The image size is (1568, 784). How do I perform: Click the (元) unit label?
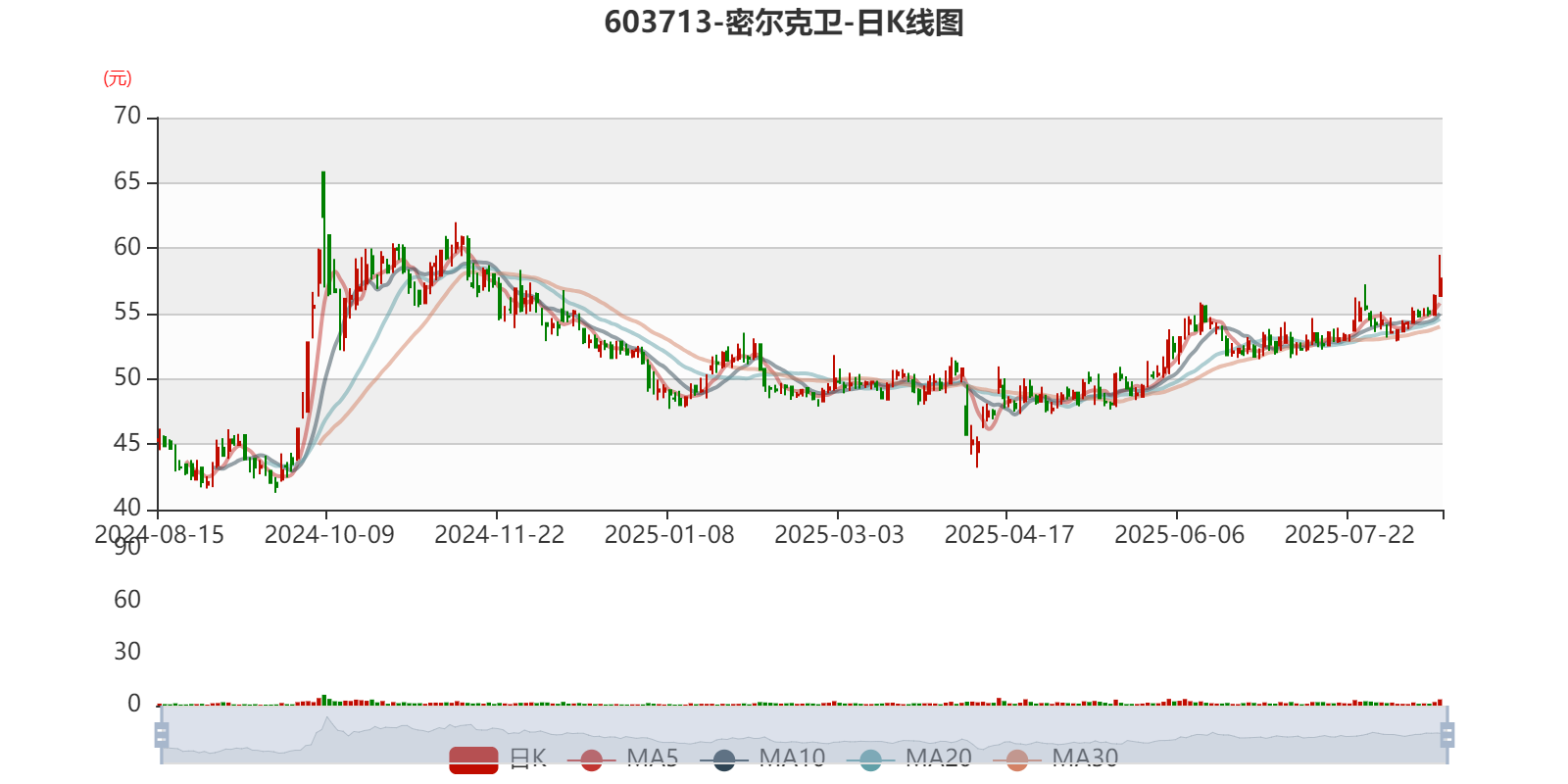118,78
